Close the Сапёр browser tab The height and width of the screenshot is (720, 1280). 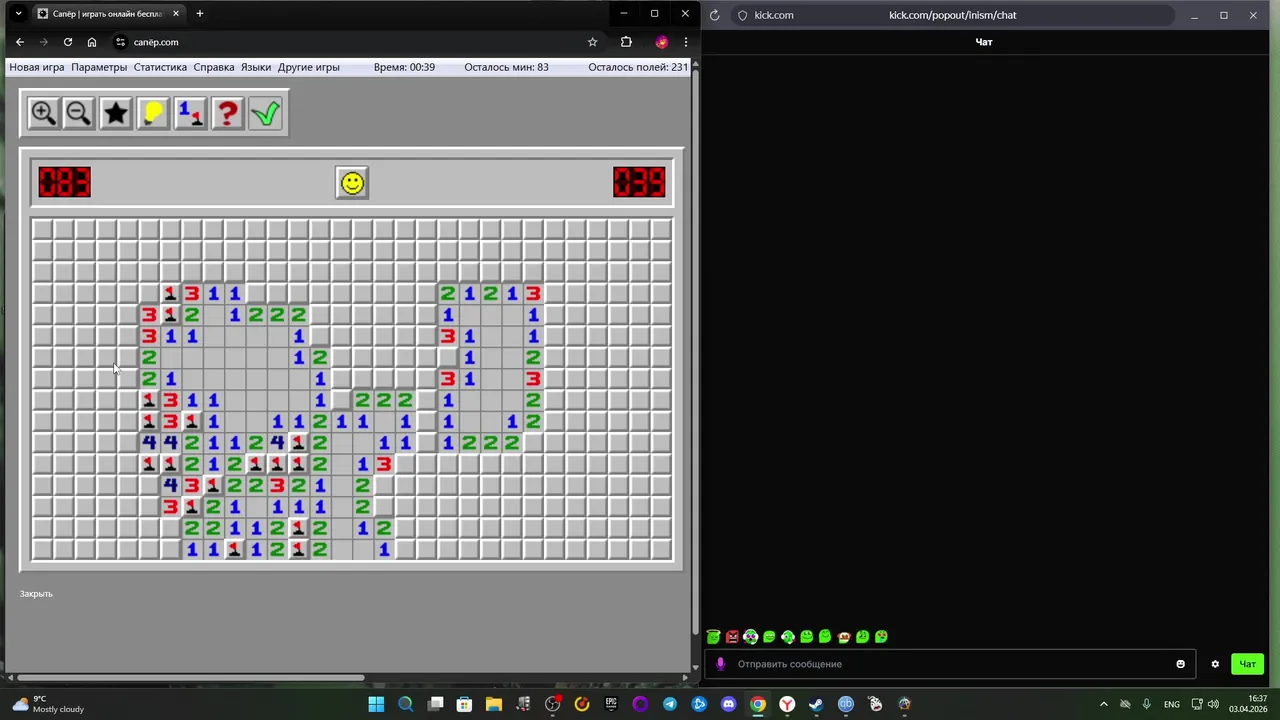pyautogui.click(x=176, y=14)
